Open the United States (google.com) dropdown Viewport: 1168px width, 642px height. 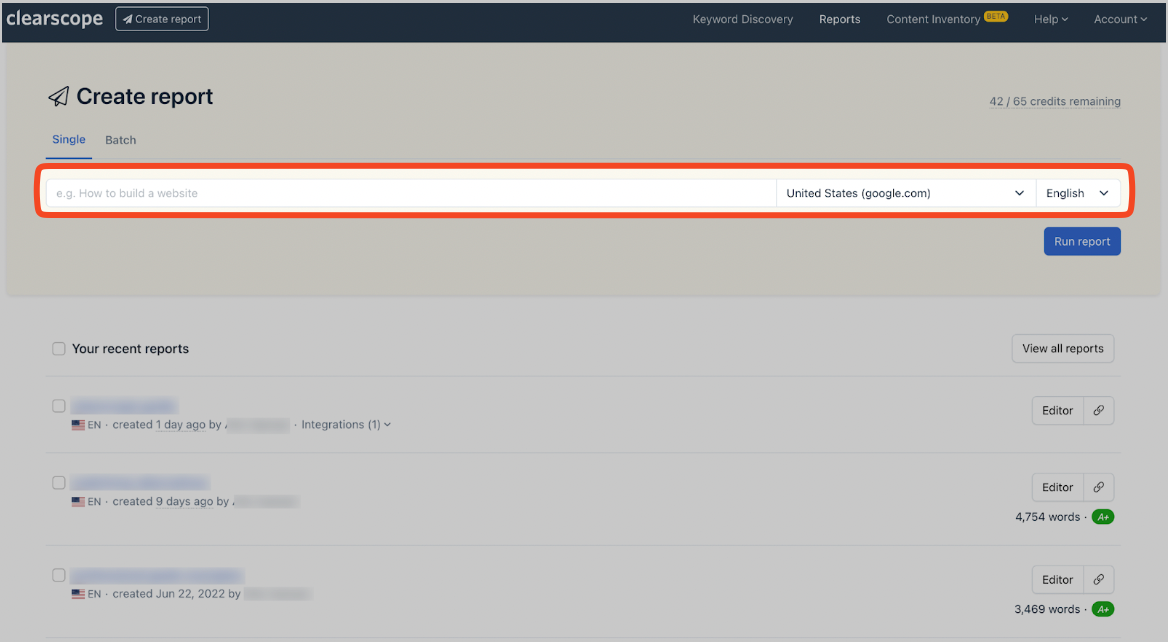click(x=906, y=193)
